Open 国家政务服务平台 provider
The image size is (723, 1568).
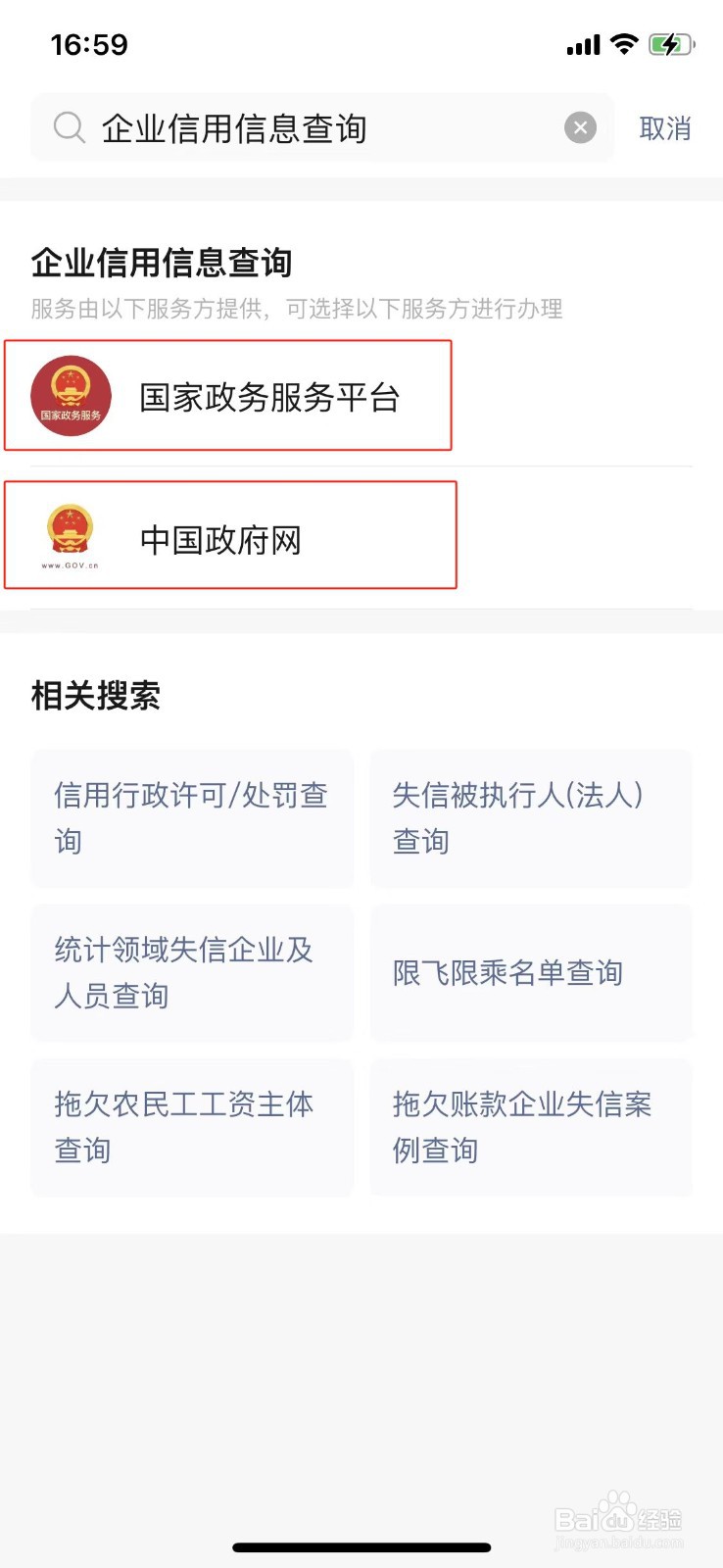click(x=228, y=396)
